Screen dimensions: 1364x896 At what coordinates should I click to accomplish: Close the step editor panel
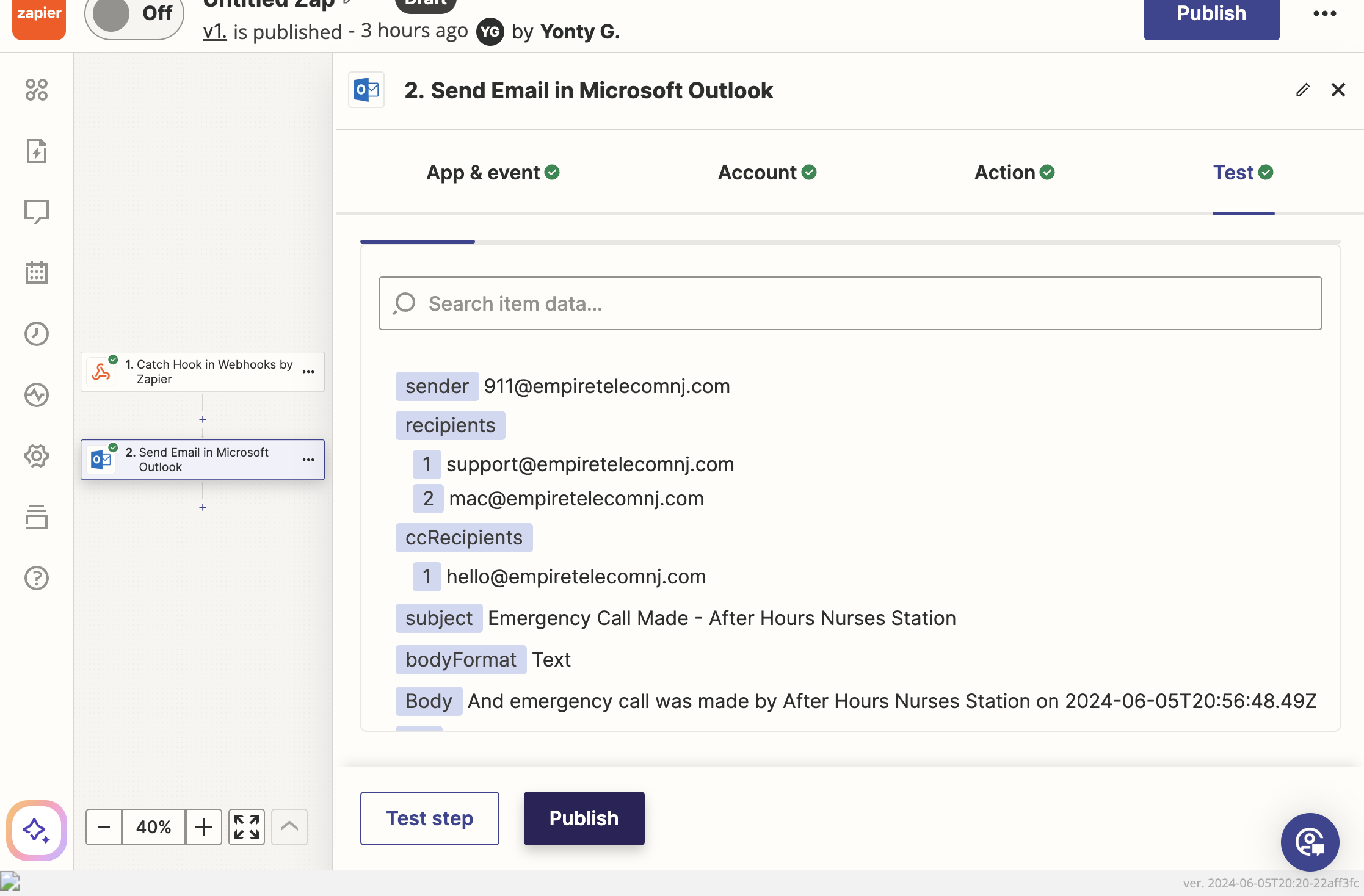[1338, 90]
